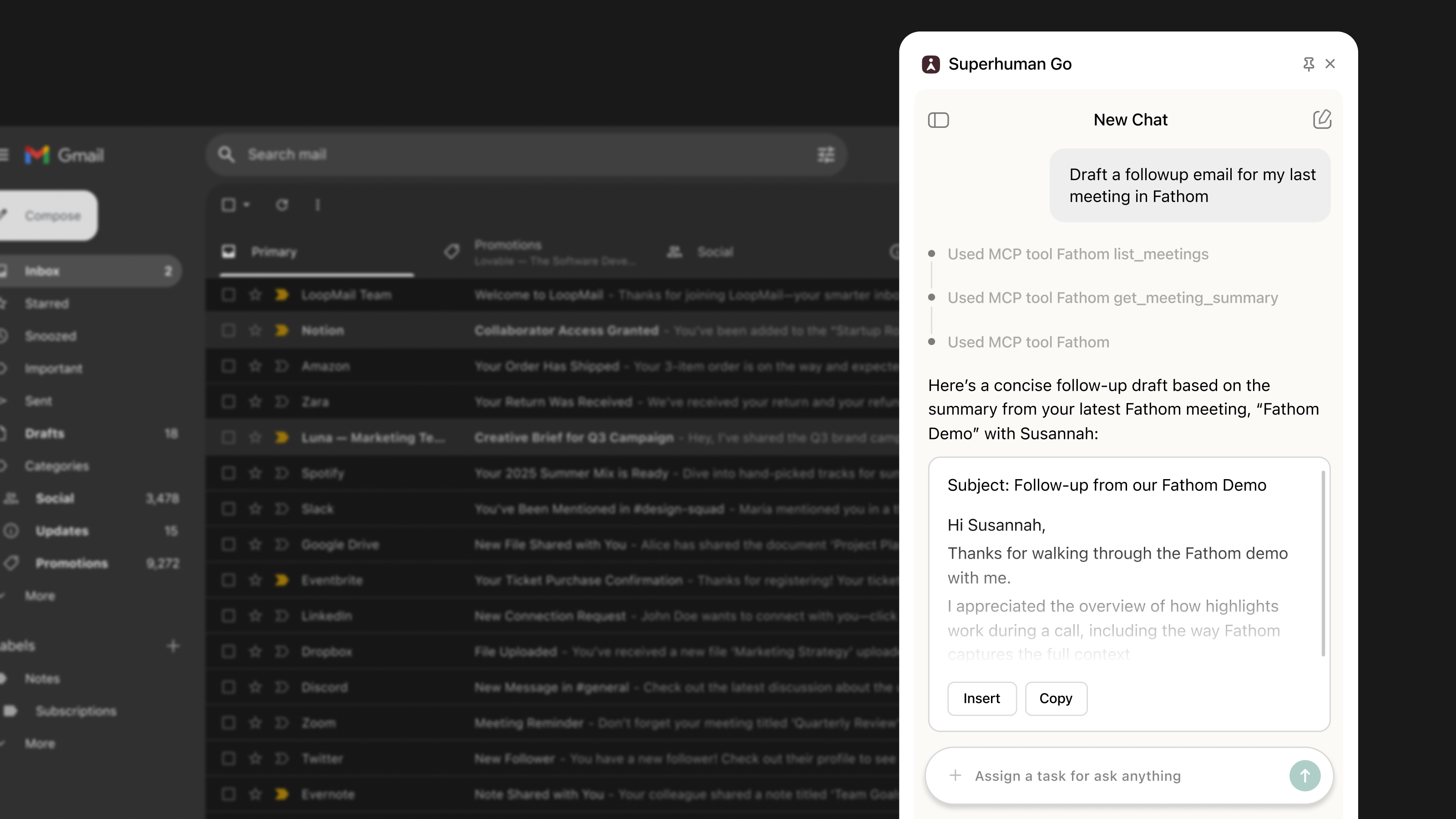Check the Notion email checkbox
Image resolution: width=1456 pixels, height=819 pixels.
point(228,330)
